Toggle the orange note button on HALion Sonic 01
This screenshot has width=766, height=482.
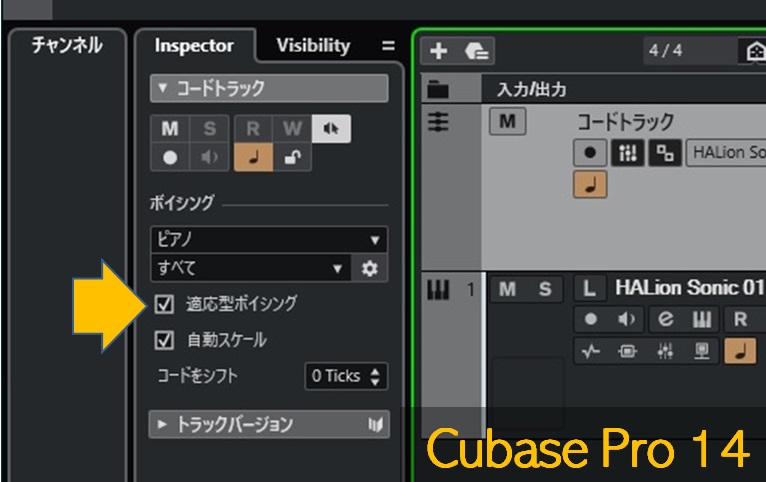(740, 351)
